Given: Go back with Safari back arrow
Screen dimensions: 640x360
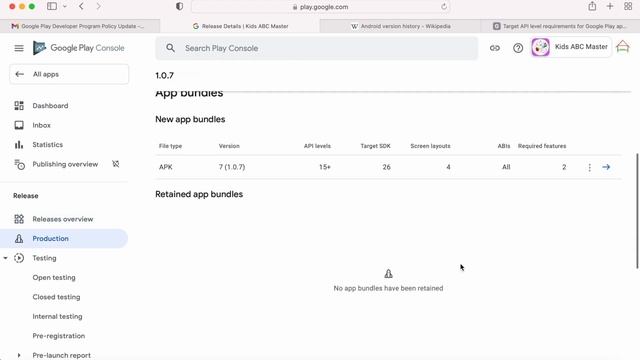Looking at the screenshot, I should click(x=81, y=7).
